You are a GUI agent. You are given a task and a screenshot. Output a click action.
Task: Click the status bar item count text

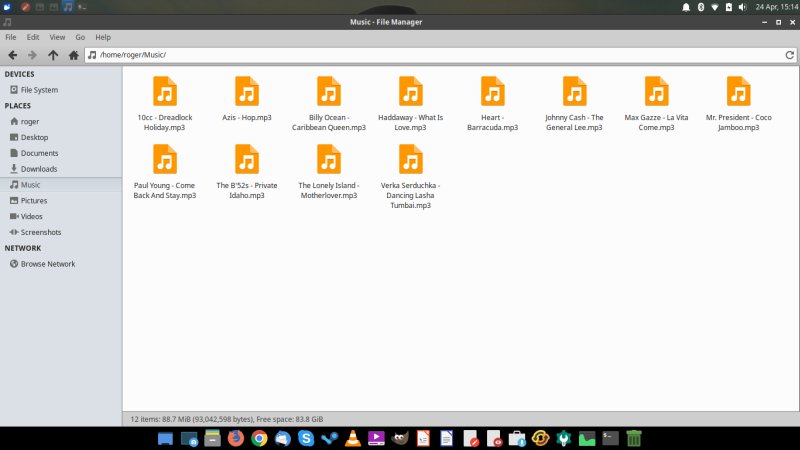pos(227,419)
